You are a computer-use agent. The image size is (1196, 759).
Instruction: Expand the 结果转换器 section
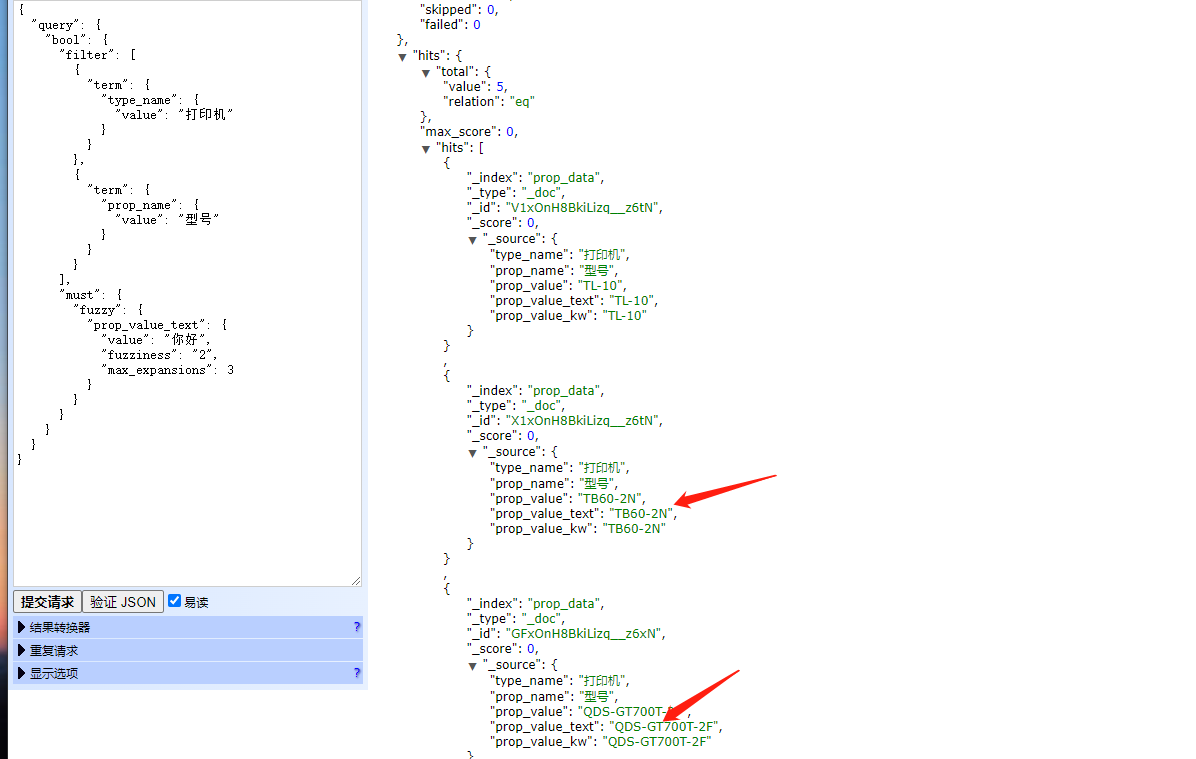click(x=187, y=627)
